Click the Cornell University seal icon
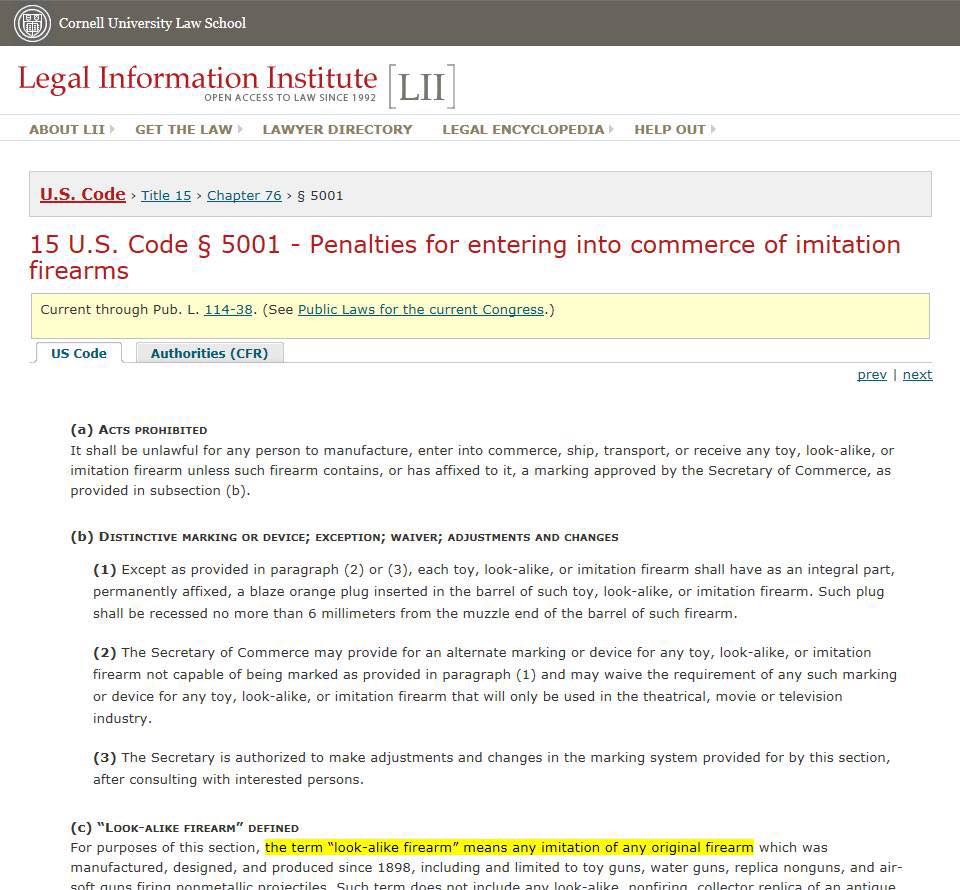Viewport: 960px width, 890px height. tap(31, 23)
